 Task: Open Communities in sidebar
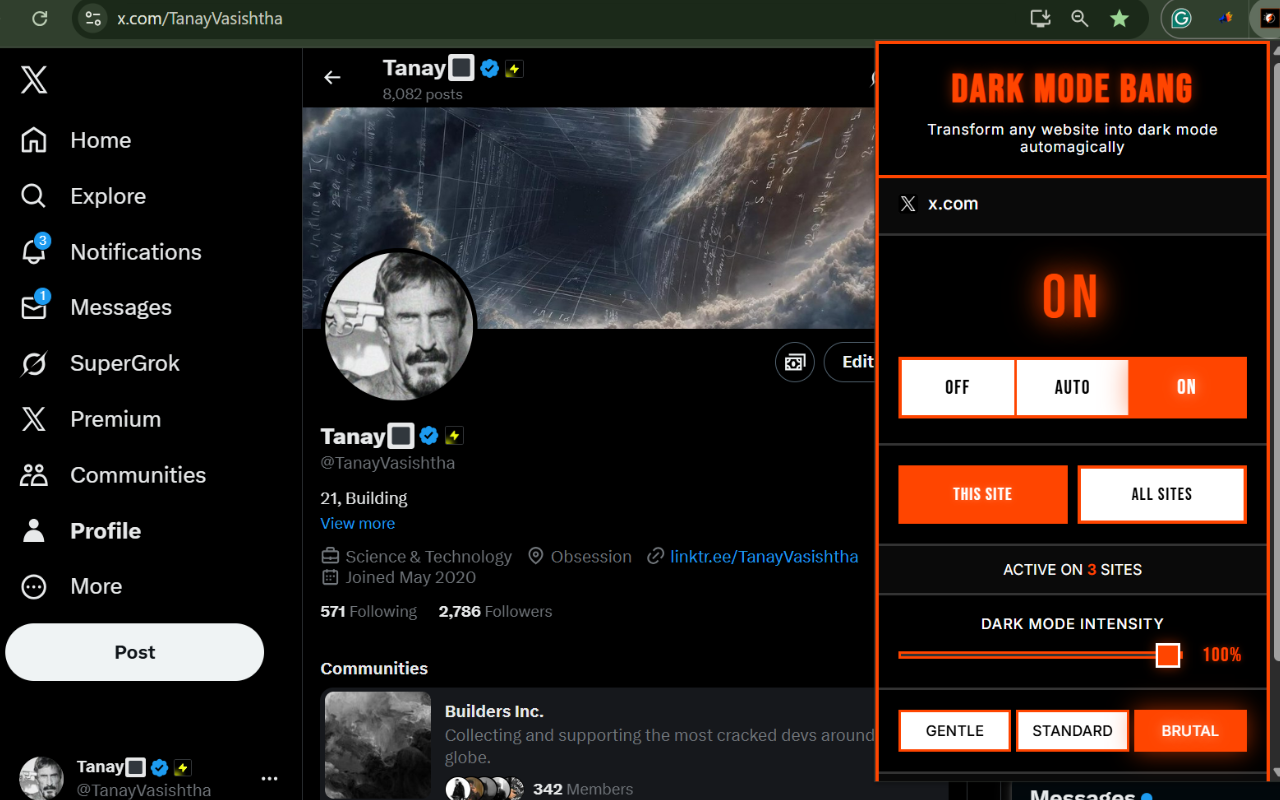click(113, 475)
